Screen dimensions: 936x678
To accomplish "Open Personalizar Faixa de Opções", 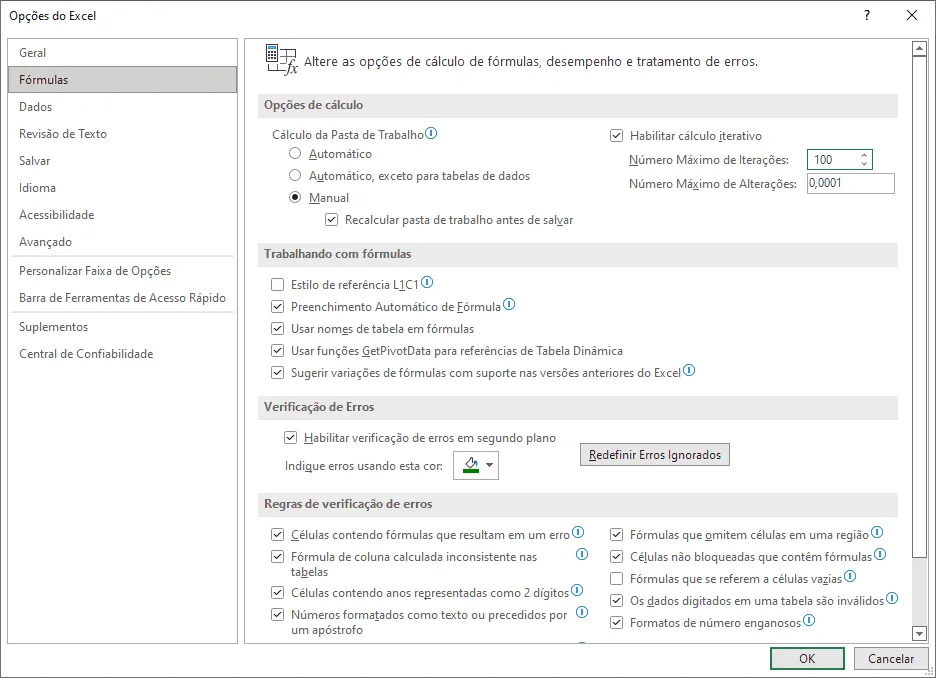I will (122, 271).
